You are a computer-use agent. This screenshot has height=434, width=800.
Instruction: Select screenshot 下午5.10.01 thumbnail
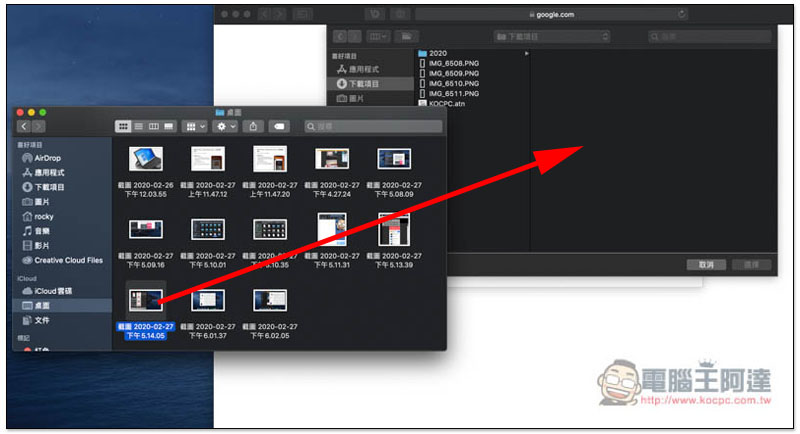click(x=208, y=229)
